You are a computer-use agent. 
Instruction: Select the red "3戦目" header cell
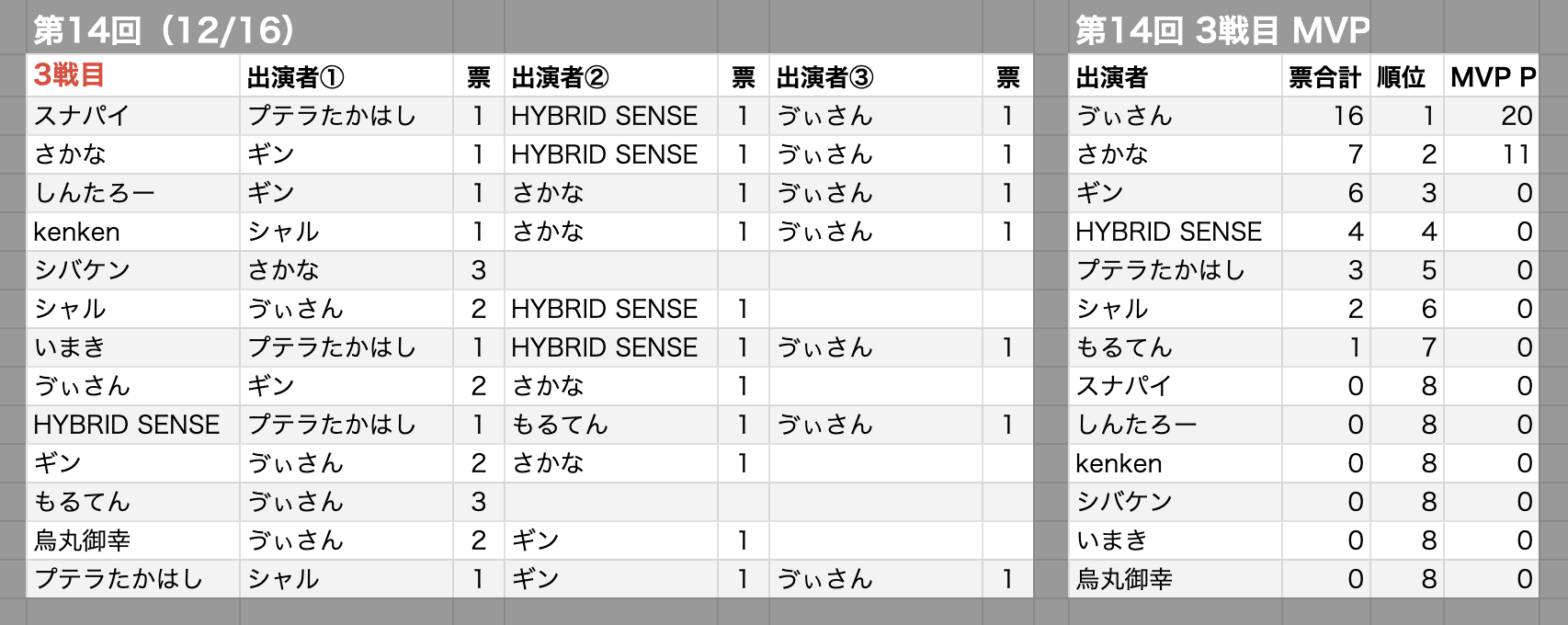(x=70, y=75)
